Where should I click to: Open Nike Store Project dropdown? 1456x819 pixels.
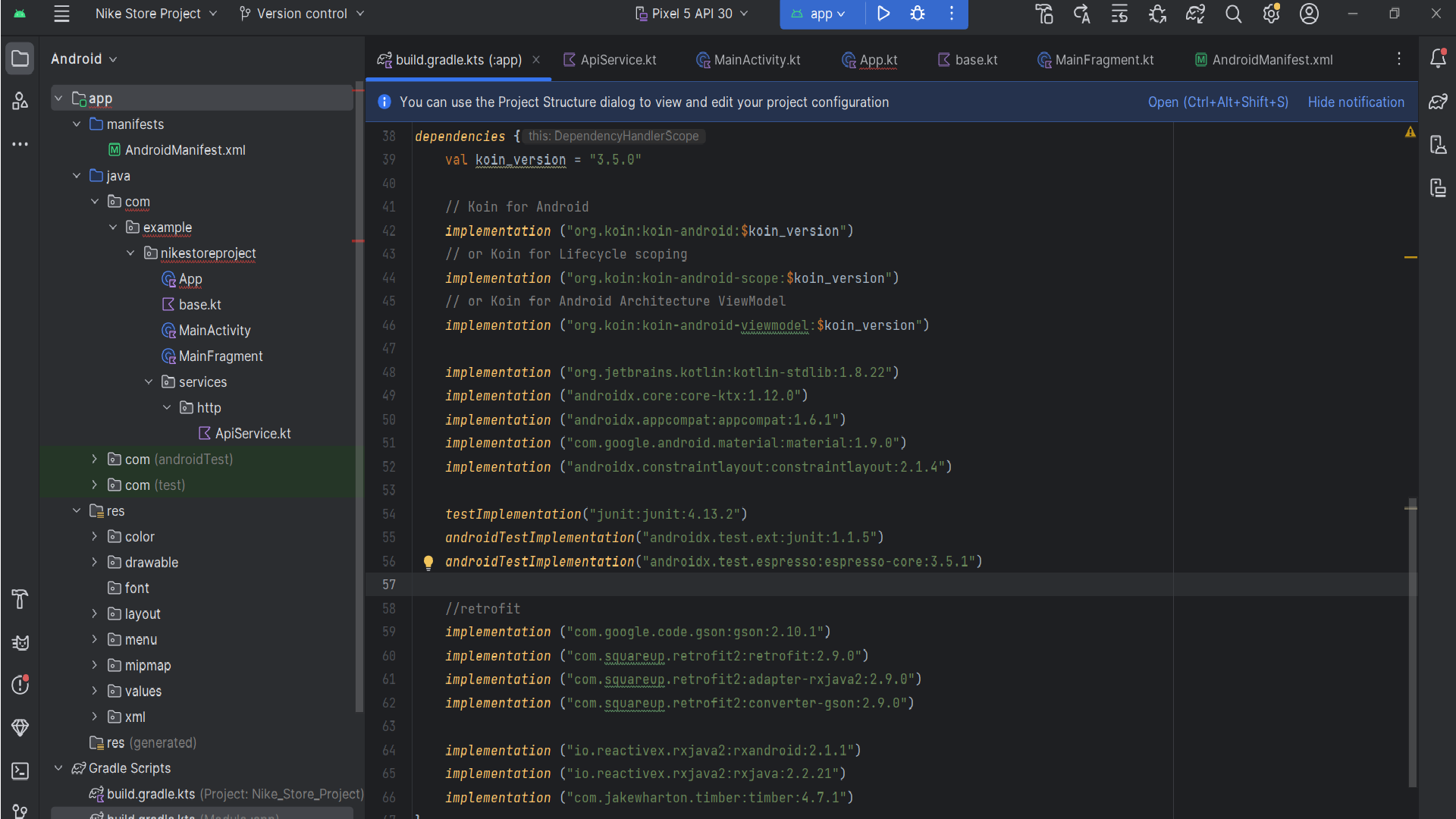[x=156, y=14]
